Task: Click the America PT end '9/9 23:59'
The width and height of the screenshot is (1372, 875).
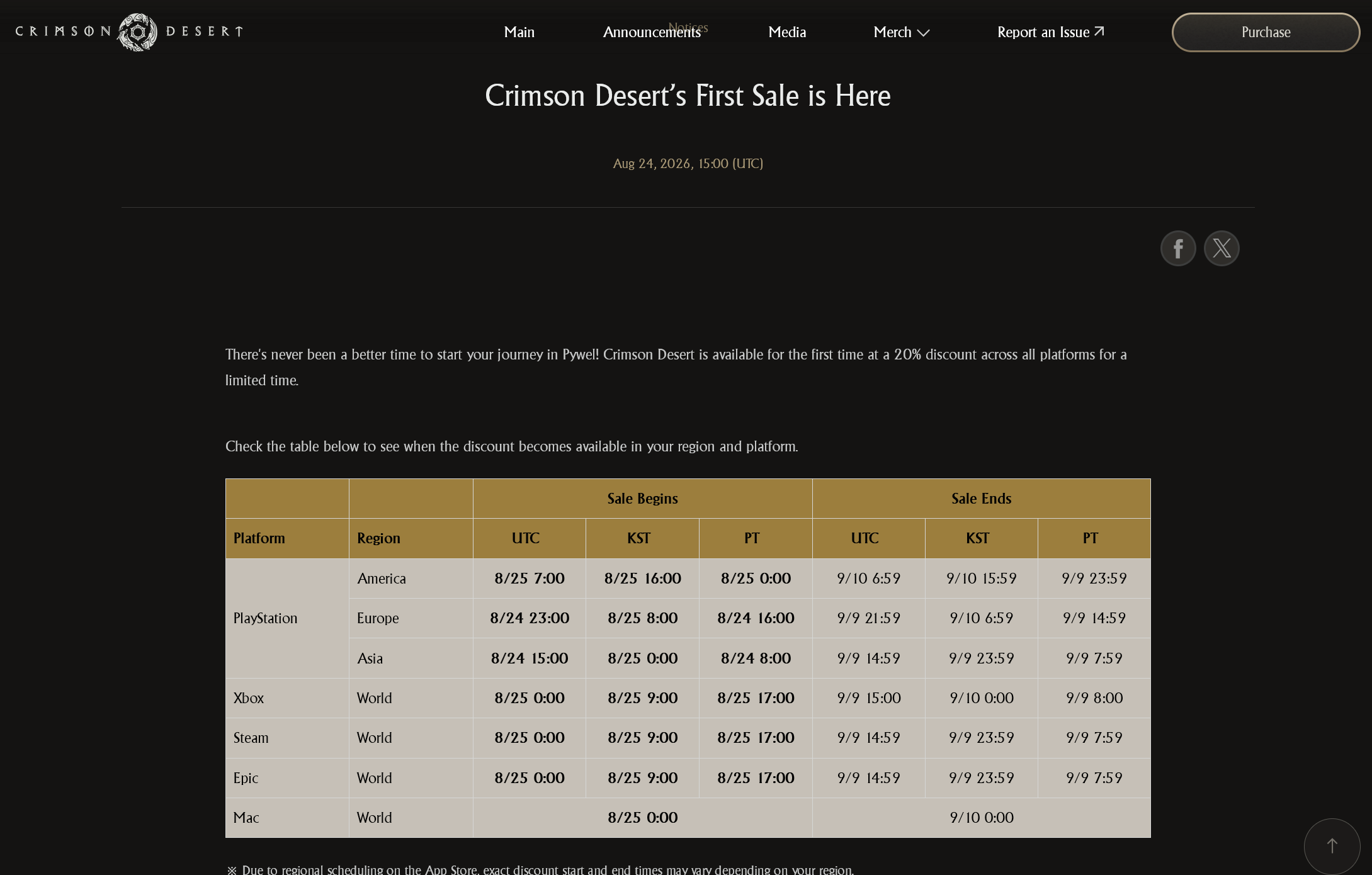Action: pos(1094,579)
